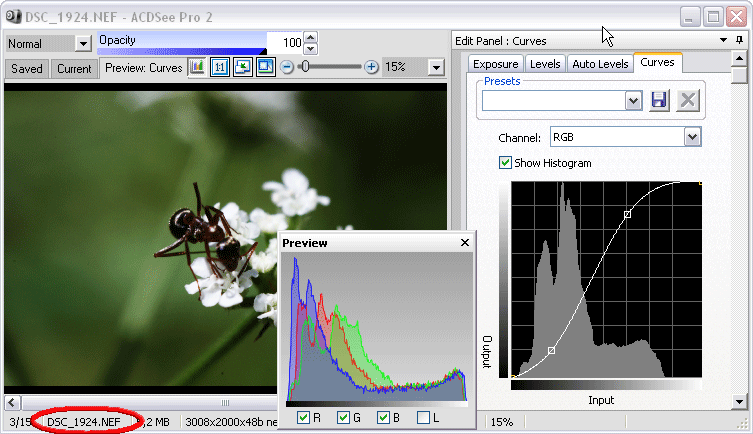Pin the Edit Panel with pushpin icon
The height and width of the screenshot is (434, 753).
click(740, 40)
